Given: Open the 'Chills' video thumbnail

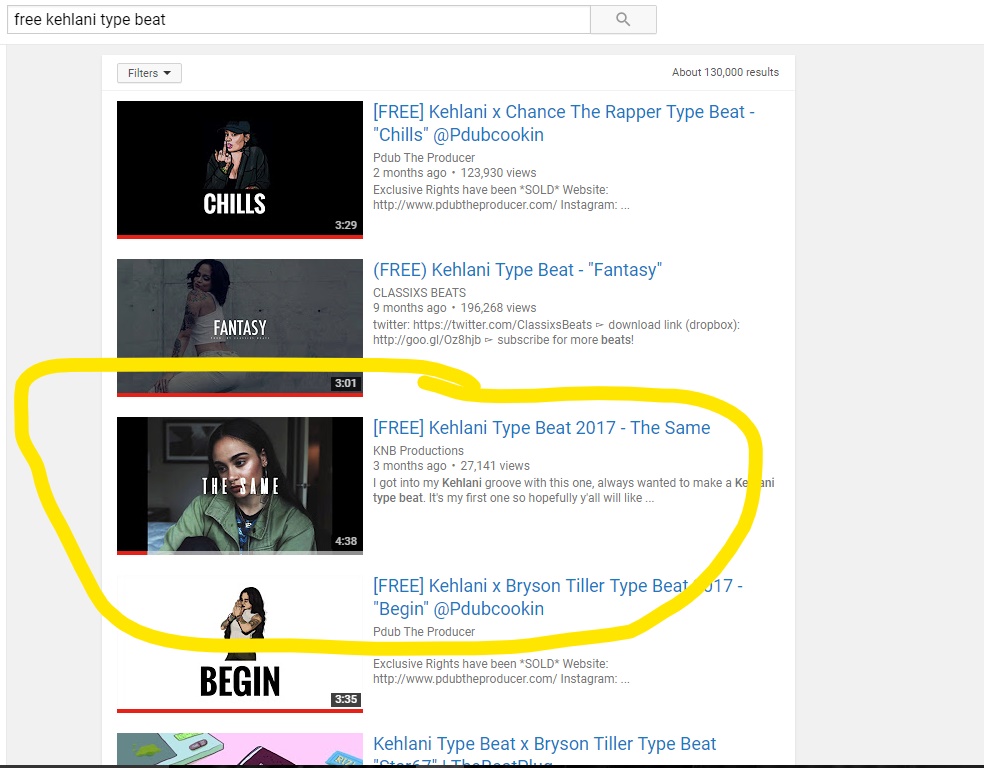Looking at the screenshot, I should pos(240,169).
